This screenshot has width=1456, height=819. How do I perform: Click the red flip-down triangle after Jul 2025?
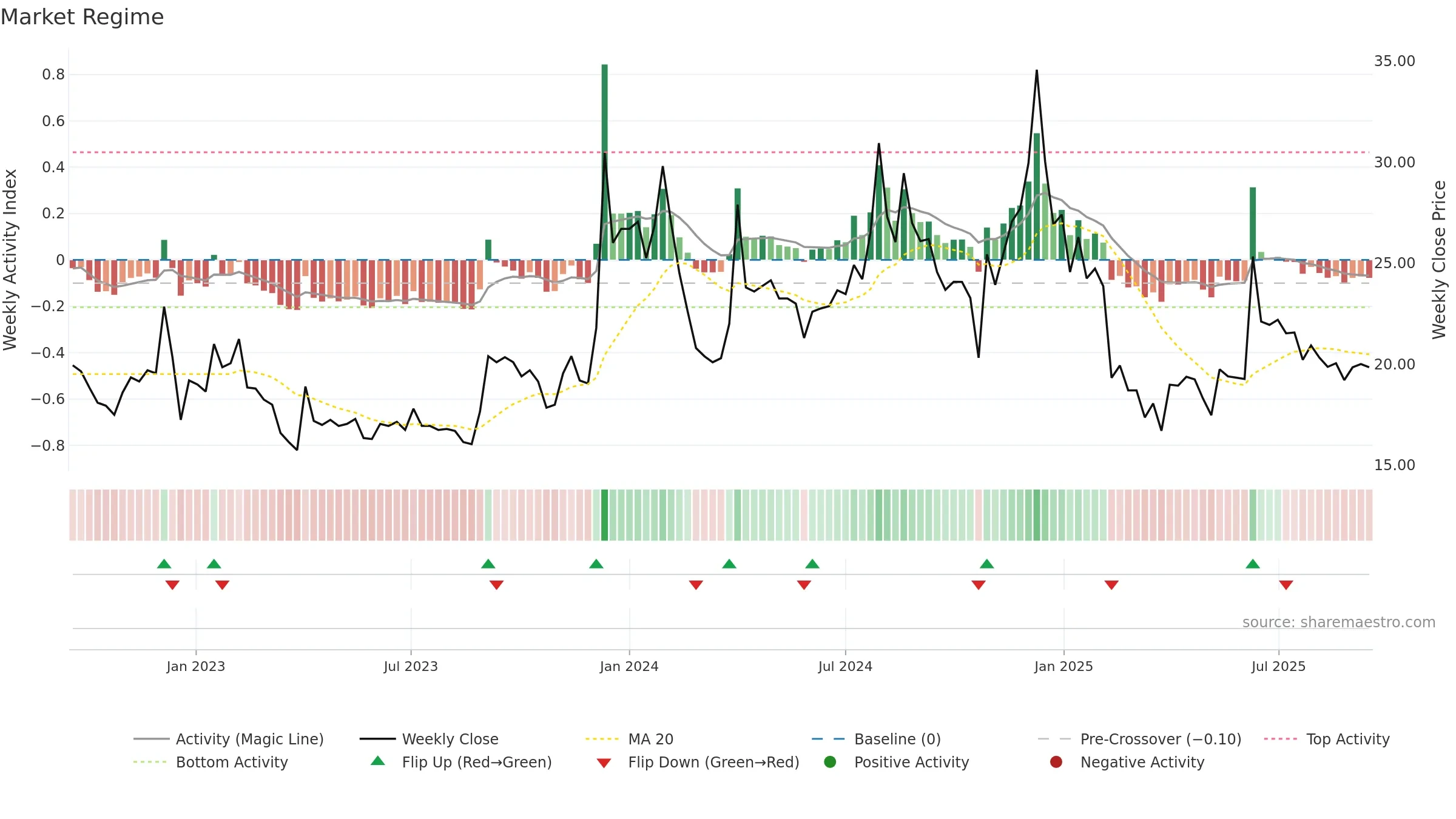click(1286, 585)
